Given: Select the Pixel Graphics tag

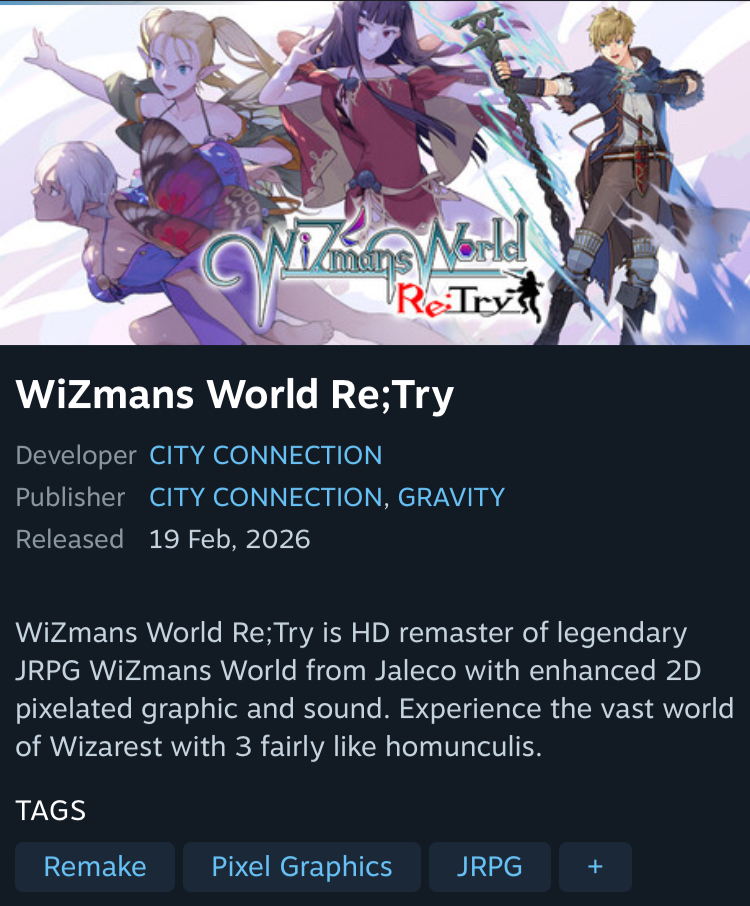Looking at the screenshot, I should click(x=302, y=867).
